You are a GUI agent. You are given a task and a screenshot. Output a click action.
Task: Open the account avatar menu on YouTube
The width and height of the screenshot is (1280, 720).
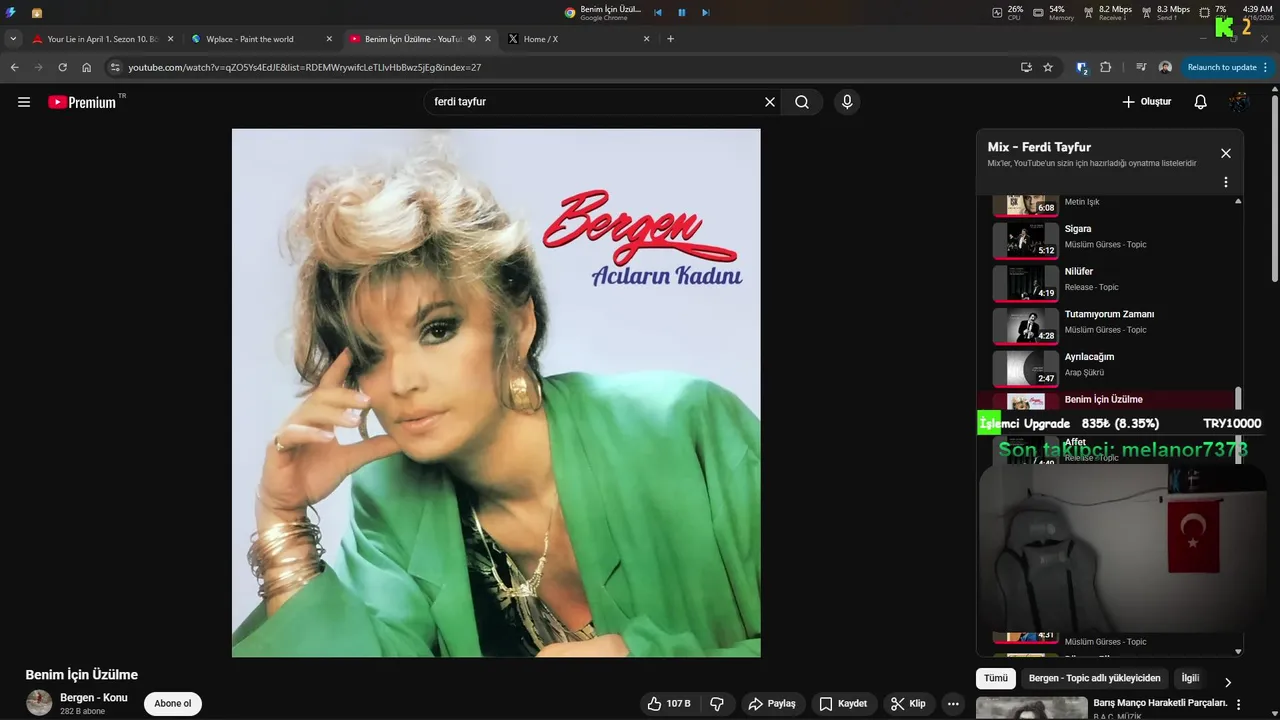point(1239,102)
